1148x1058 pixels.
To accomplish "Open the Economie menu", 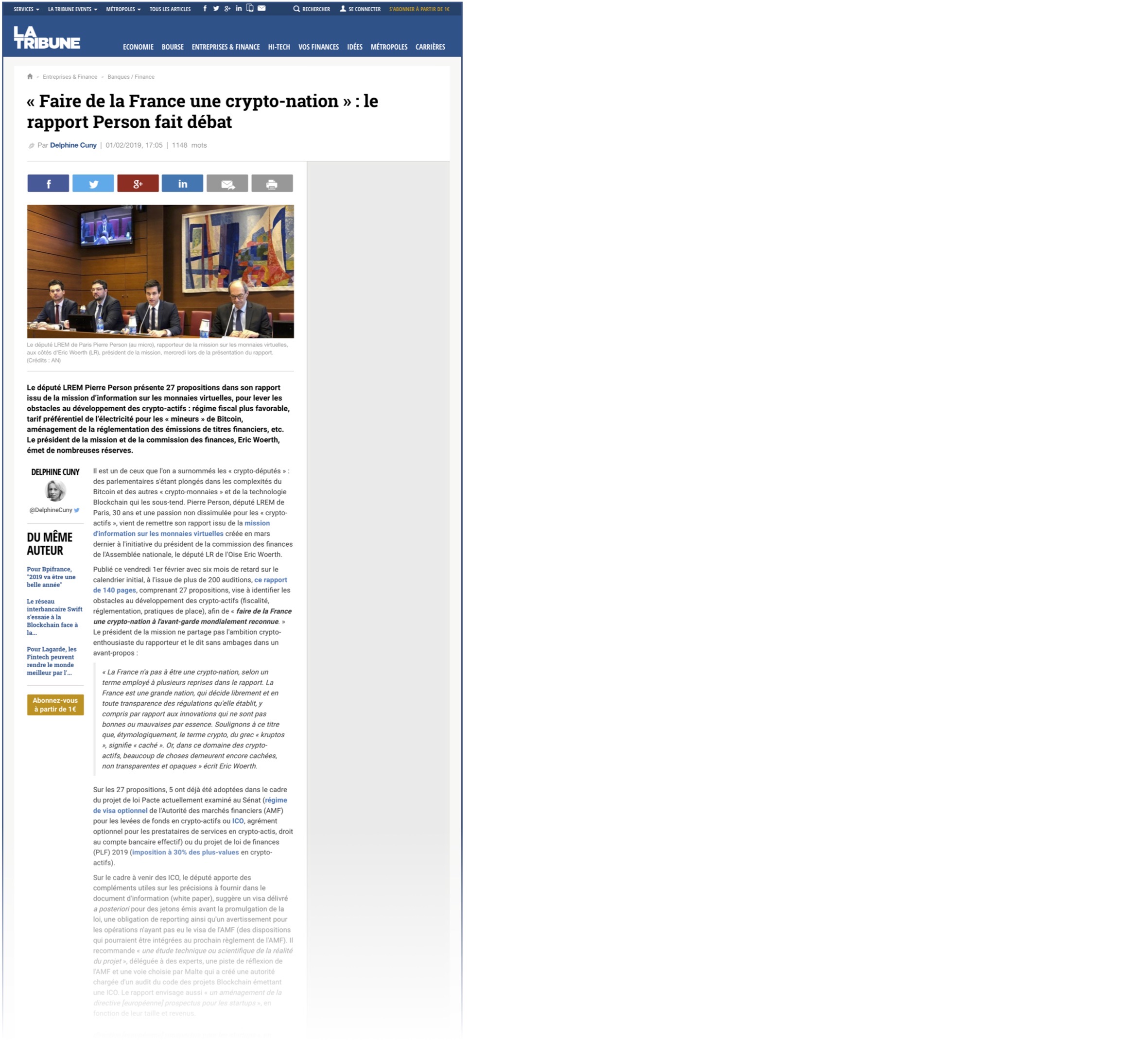I will pyautogui.click(x=138, y=47).
